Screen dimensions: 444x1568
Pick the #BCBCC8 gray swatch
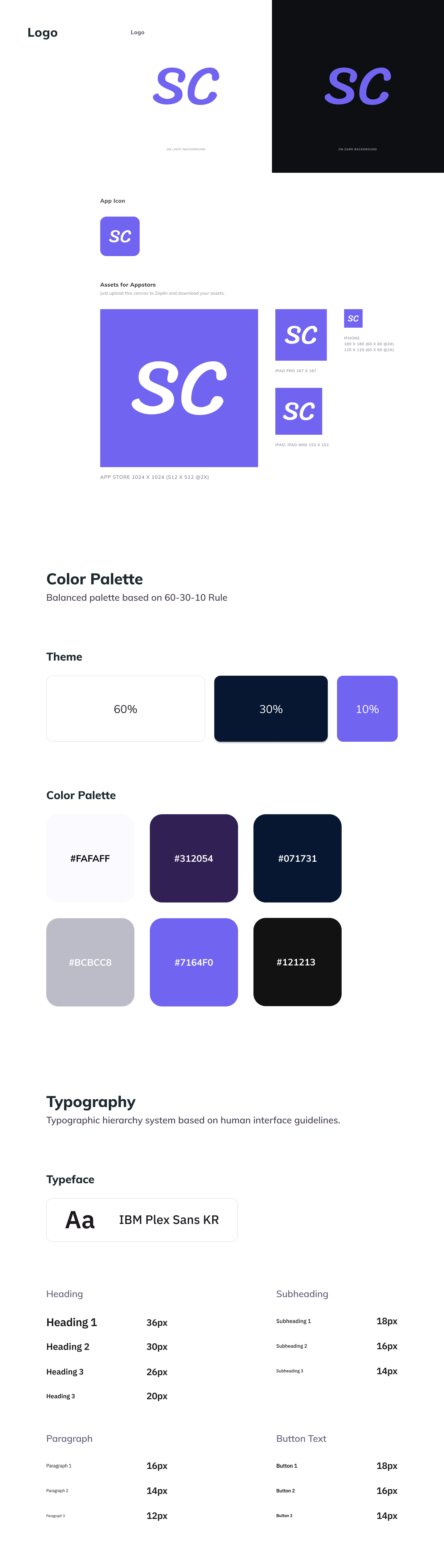[x=90, y=962]
